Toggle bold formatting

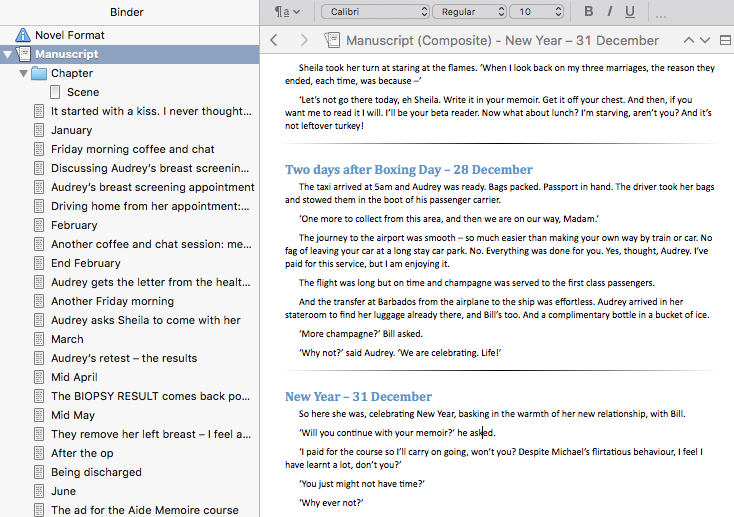point(589,11)
